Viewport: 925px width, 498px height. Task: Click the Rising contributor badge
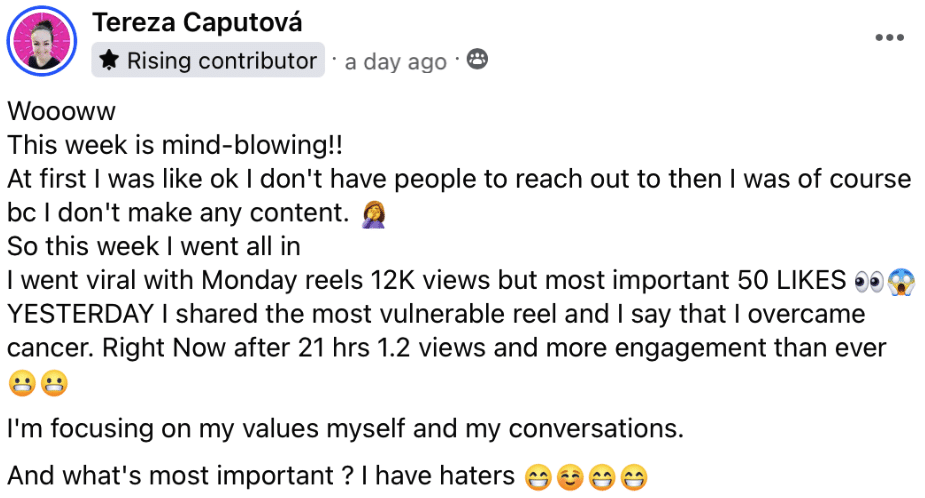pos(208,60)
